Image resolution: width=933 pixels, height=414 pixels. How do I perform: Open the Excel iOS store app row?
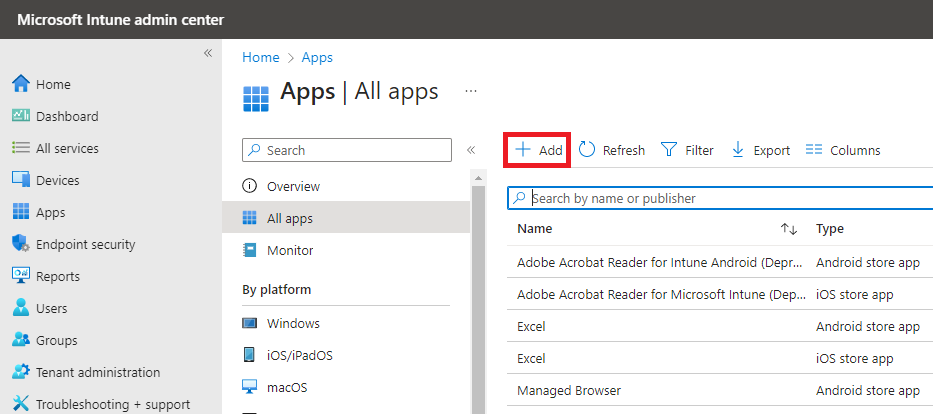pyautogui.click(x=720, y=359)
